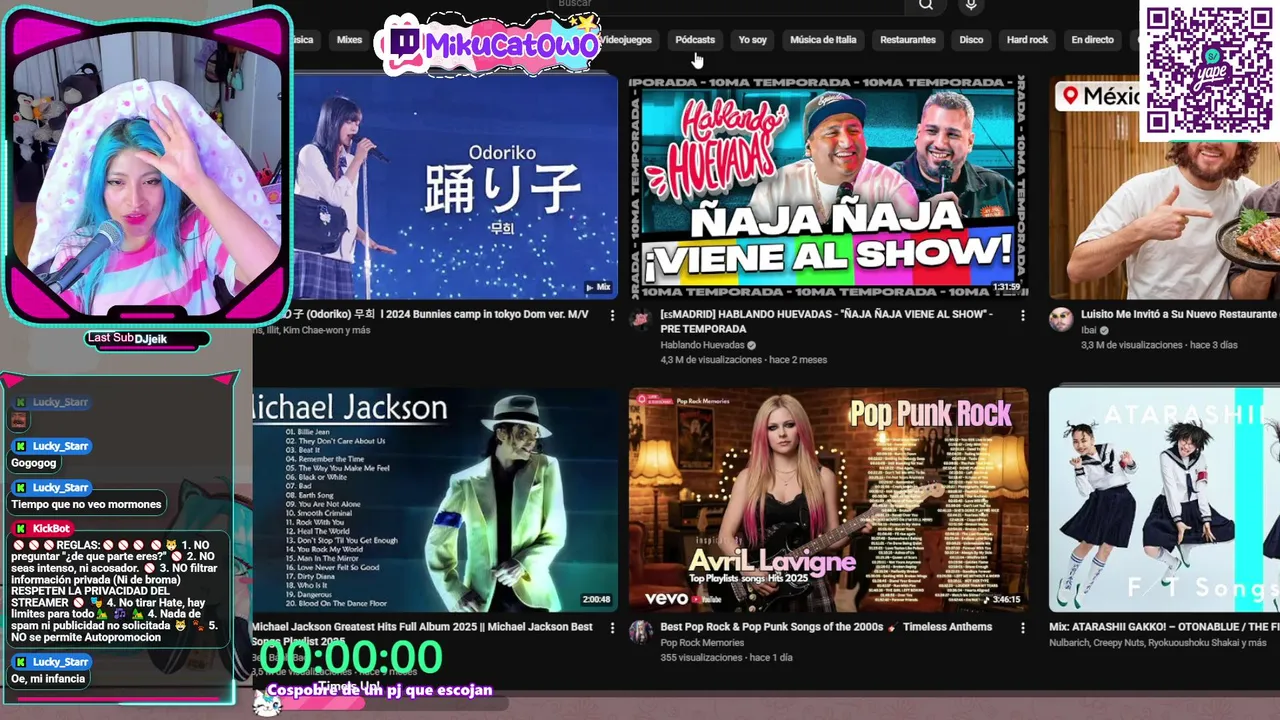The width and height of the screenshot is (1280, 720).
Task: Open Michael Jackson Greatest Hits title
Action: pos(422,633)
